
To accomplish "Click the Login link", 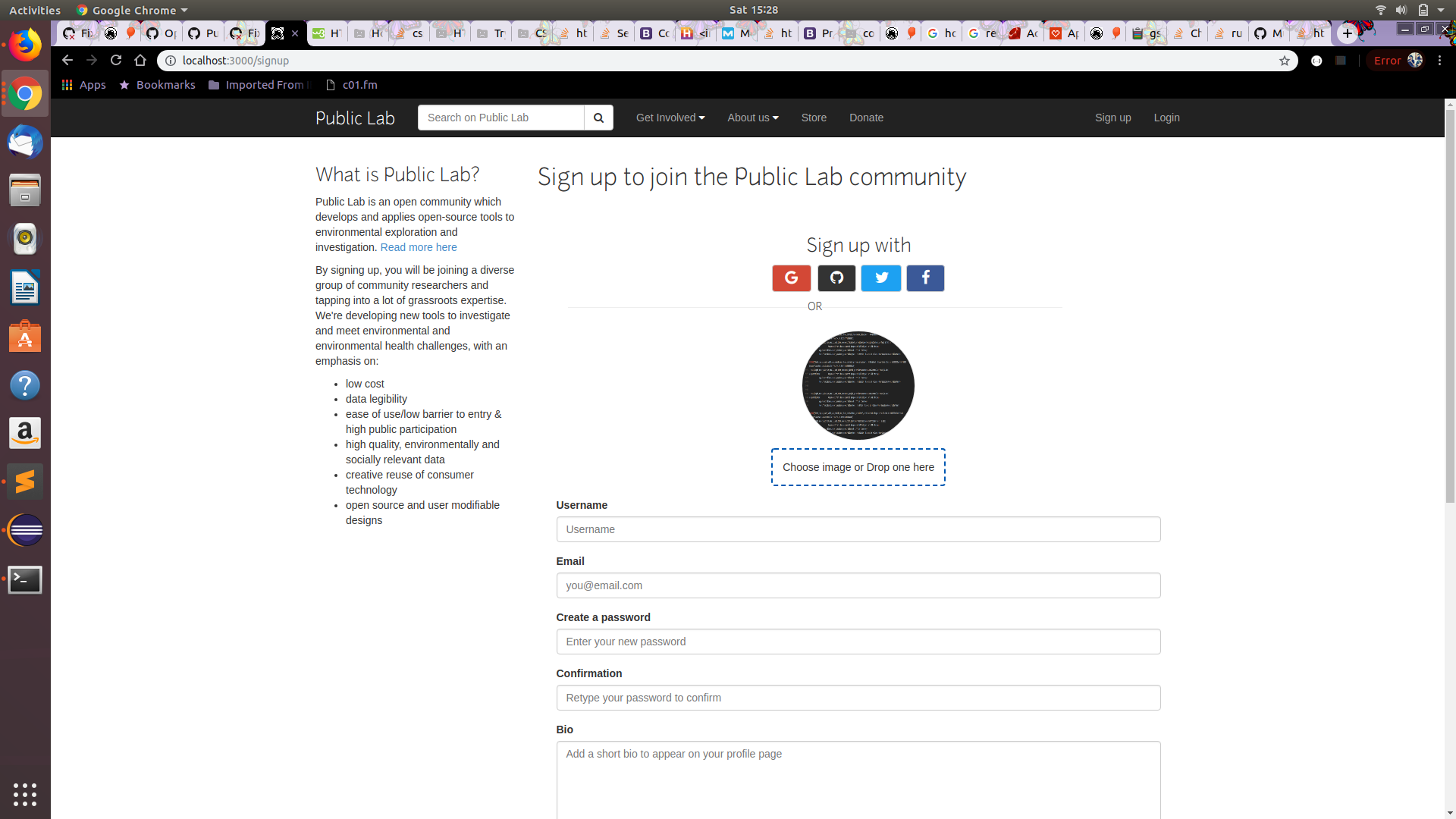I will (x=1166, y=118).
